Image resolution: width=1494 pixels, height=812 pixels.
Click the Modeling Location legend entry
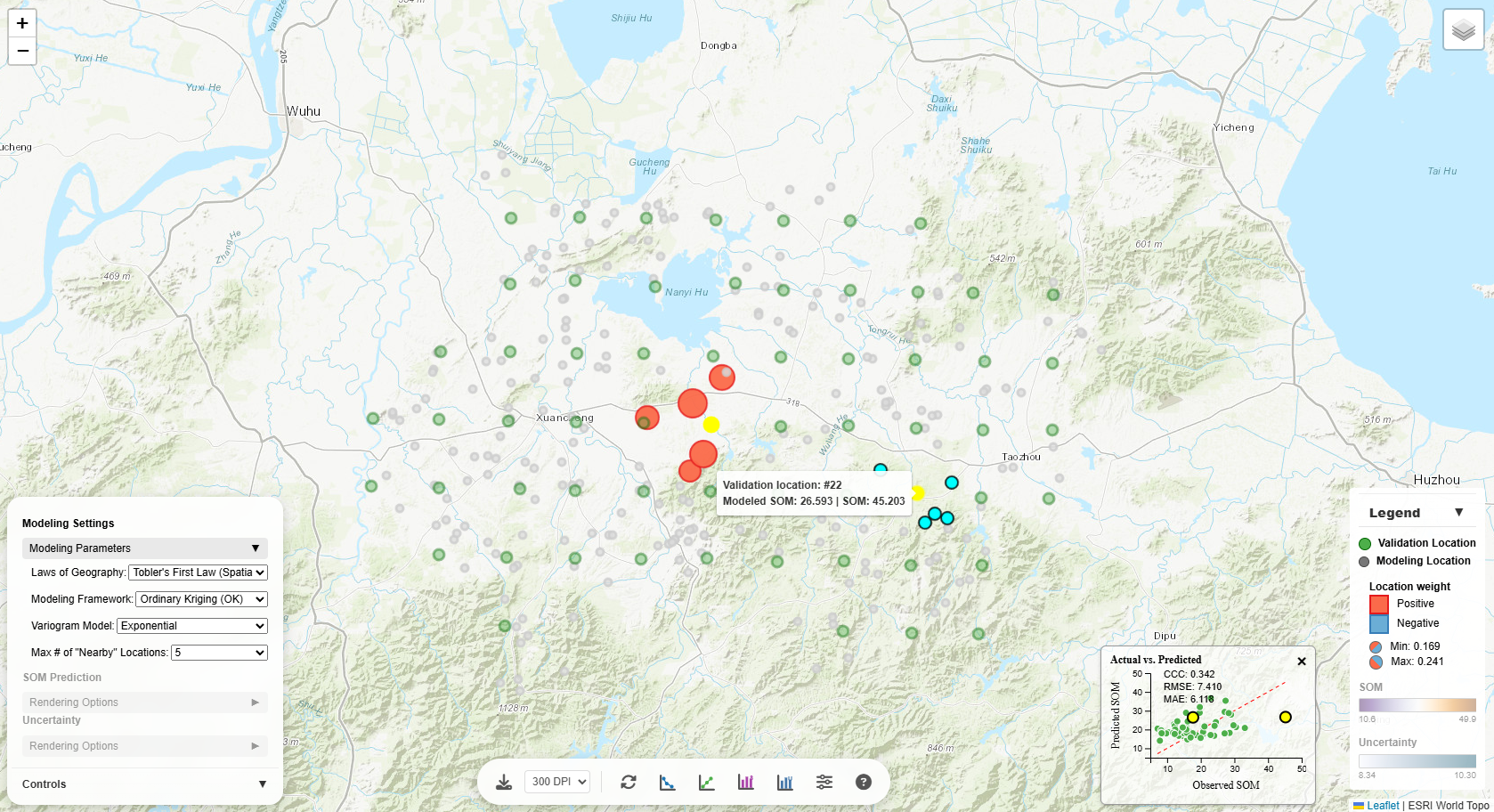[x=1424, y=561]
